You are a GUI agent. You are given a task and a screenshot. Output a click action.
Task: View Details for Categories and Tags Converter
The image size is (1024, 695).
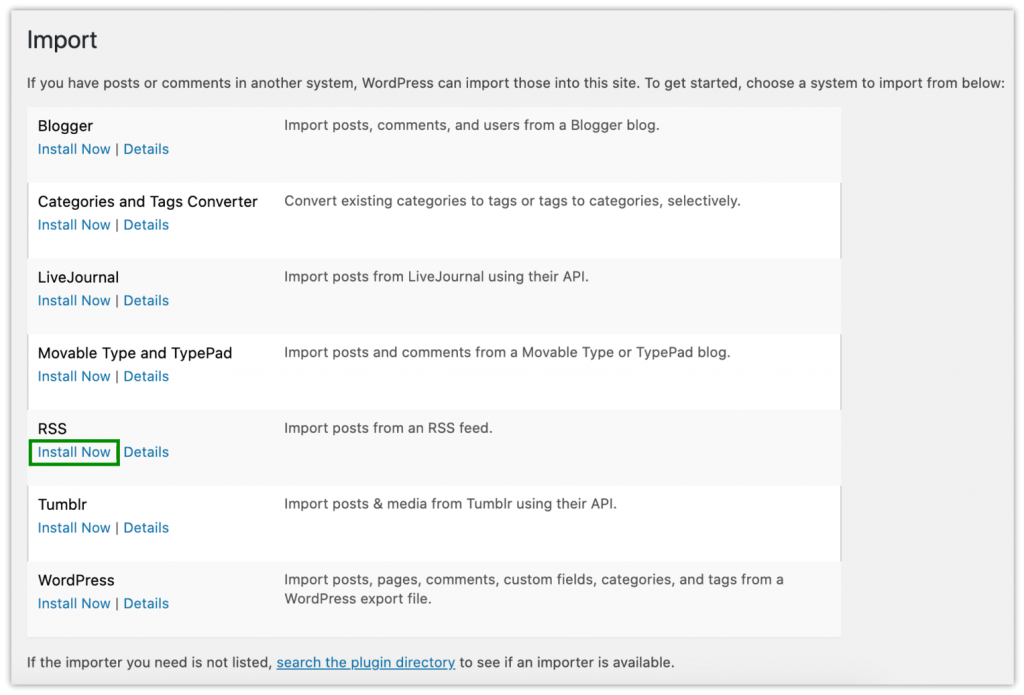click(x=146, y=224)
